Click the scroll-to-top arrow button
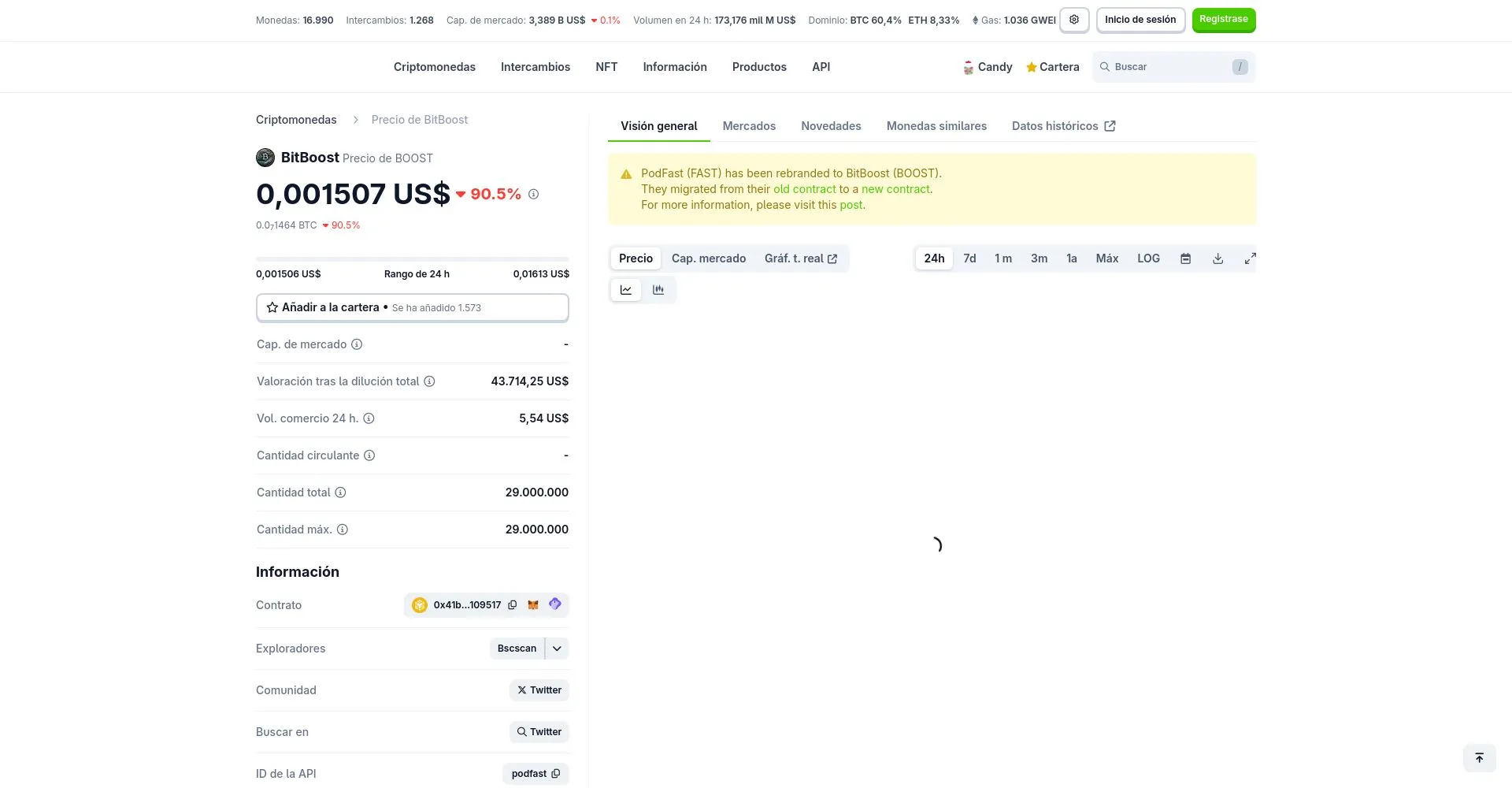 [1480, 758]
